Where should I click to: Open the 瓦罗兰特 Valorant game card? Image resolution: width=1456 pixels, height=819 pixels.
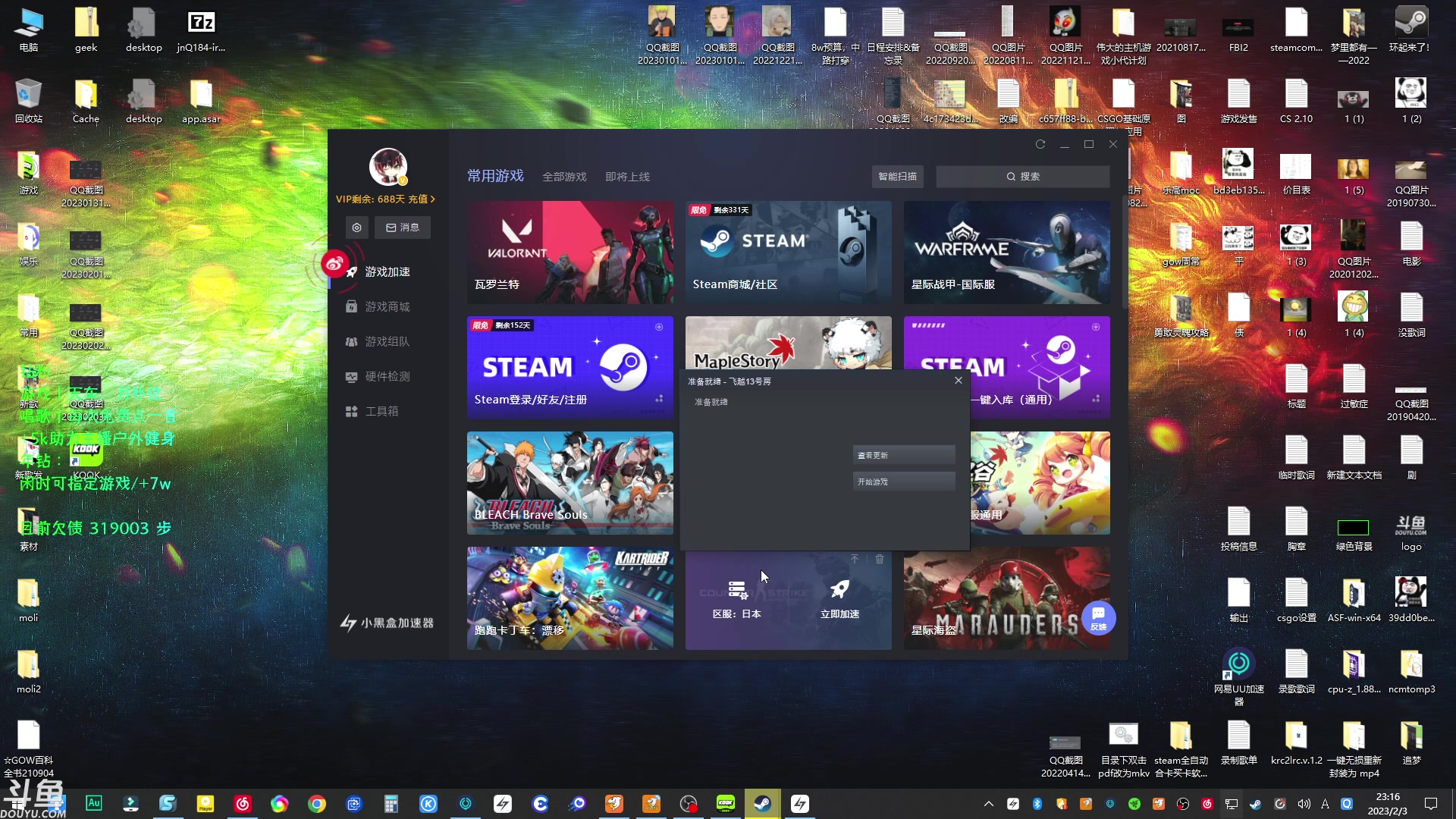tap(570, 253)
